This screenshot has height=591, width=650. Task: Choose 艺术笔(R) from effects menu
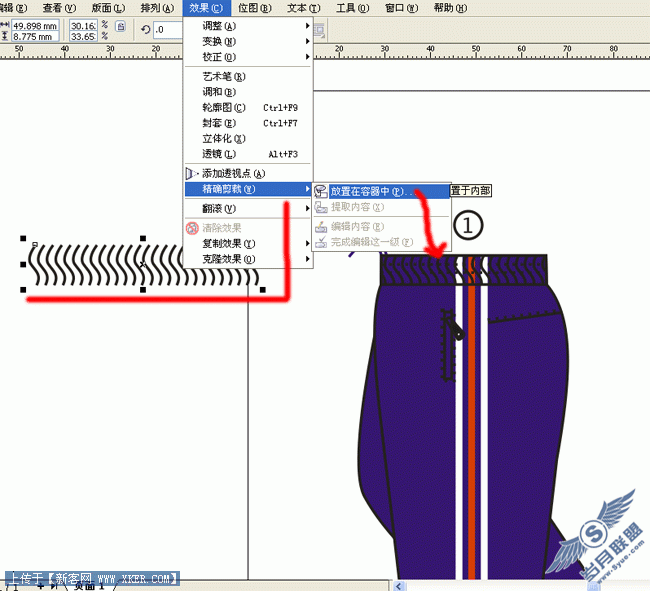pyautogui.click(x=248, y=77)
